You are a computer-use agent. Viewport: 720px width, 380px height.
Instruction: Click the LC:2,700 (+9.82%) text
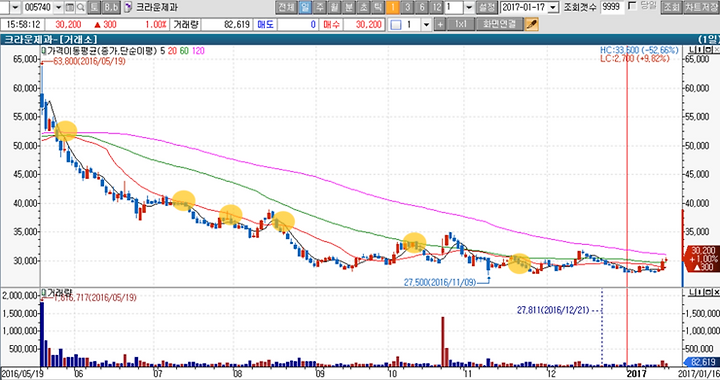635,58
